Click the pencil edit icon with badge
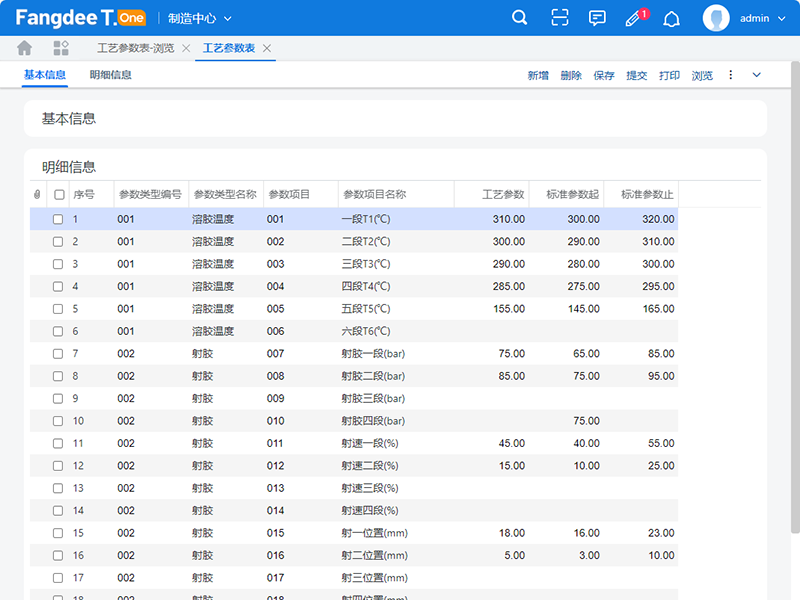This screenshot has height=600, width=800. pos(634,18)
